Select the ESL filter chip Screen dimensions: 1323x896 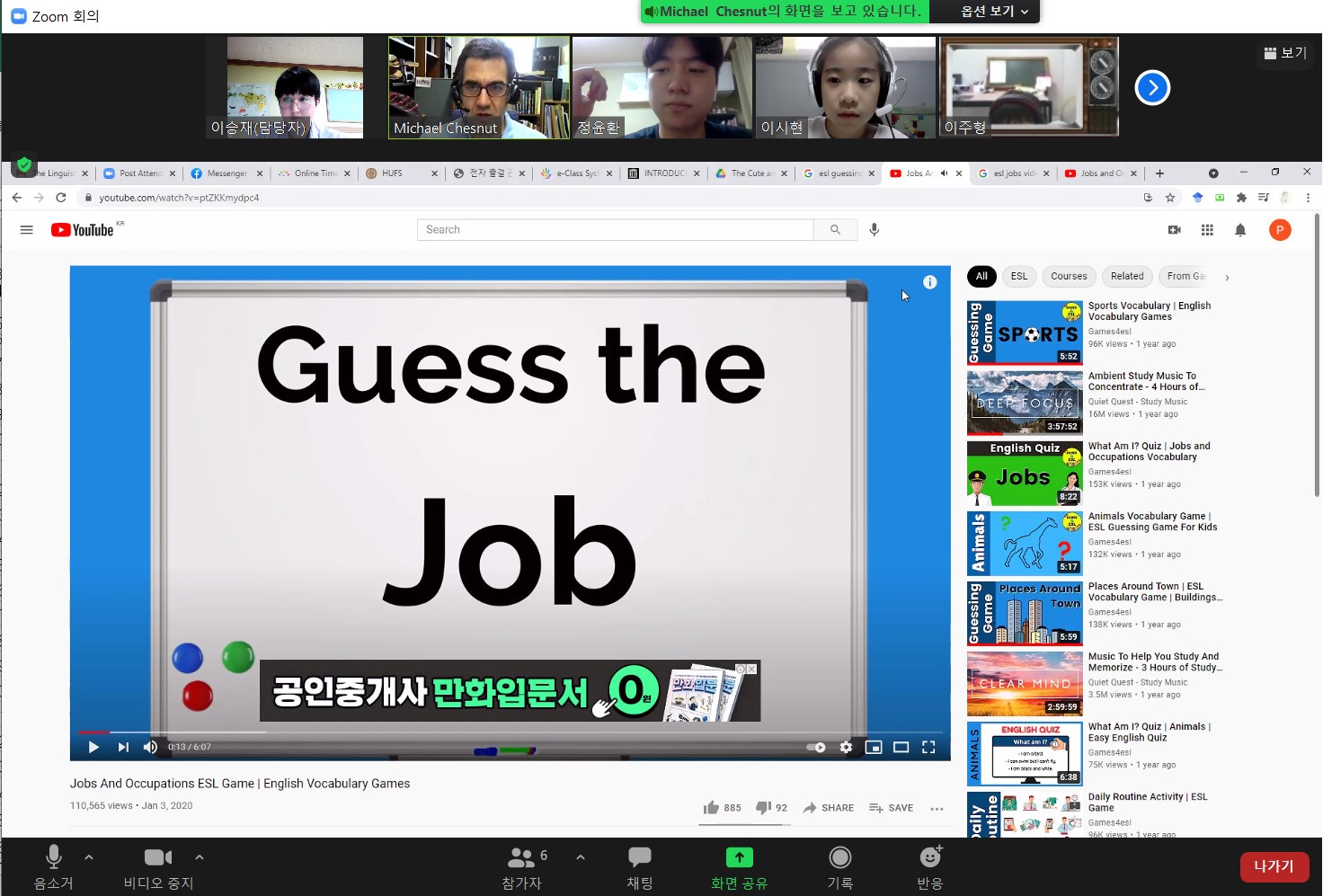1018,277
